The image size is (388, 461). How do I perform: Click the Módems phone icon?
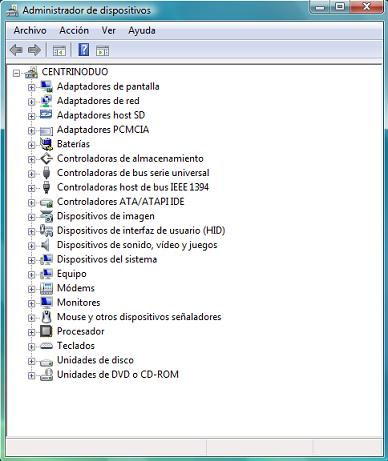[x=46, y=288]
